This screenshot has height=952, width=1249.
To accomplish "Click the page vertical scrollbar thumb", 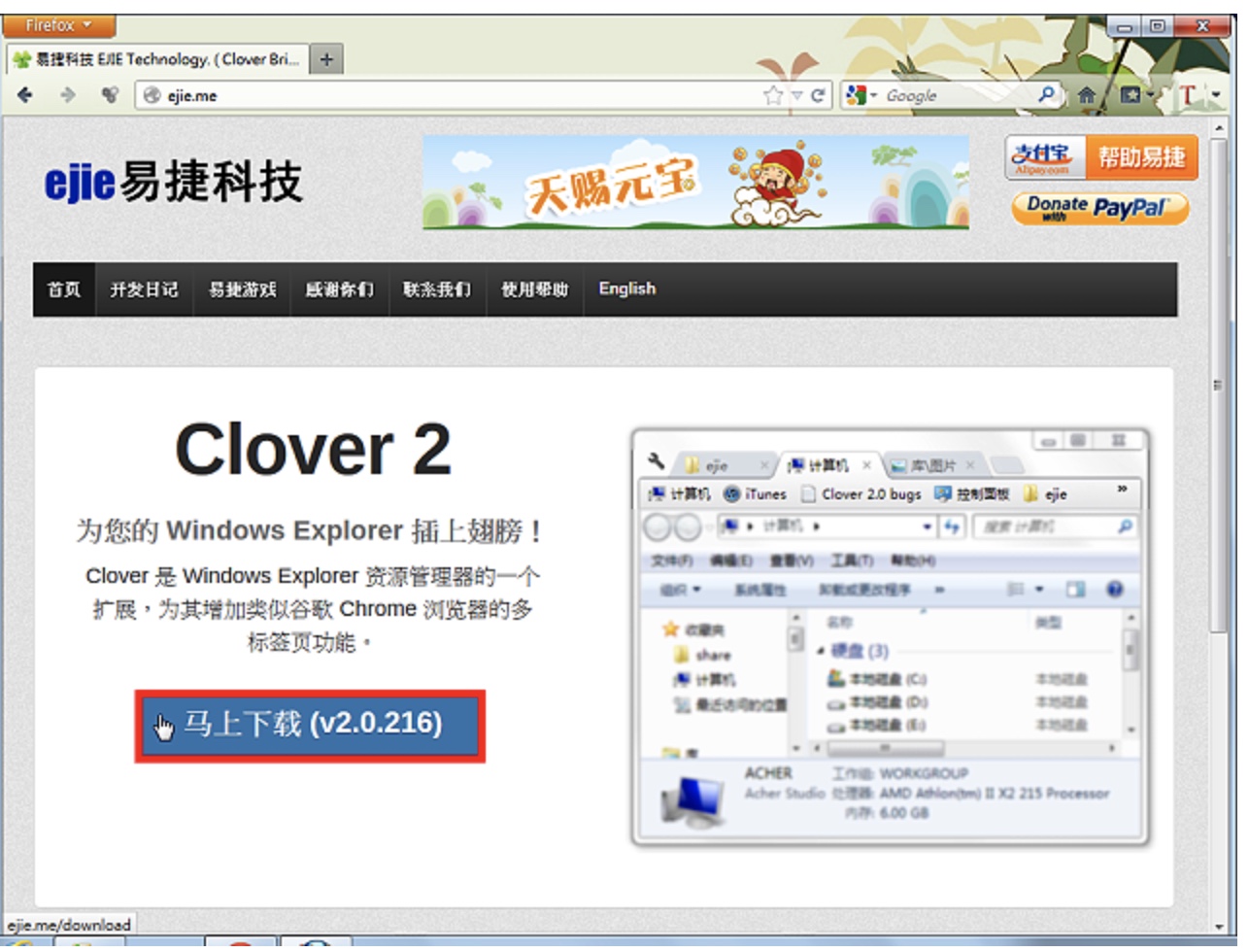I will [1218, 386].
